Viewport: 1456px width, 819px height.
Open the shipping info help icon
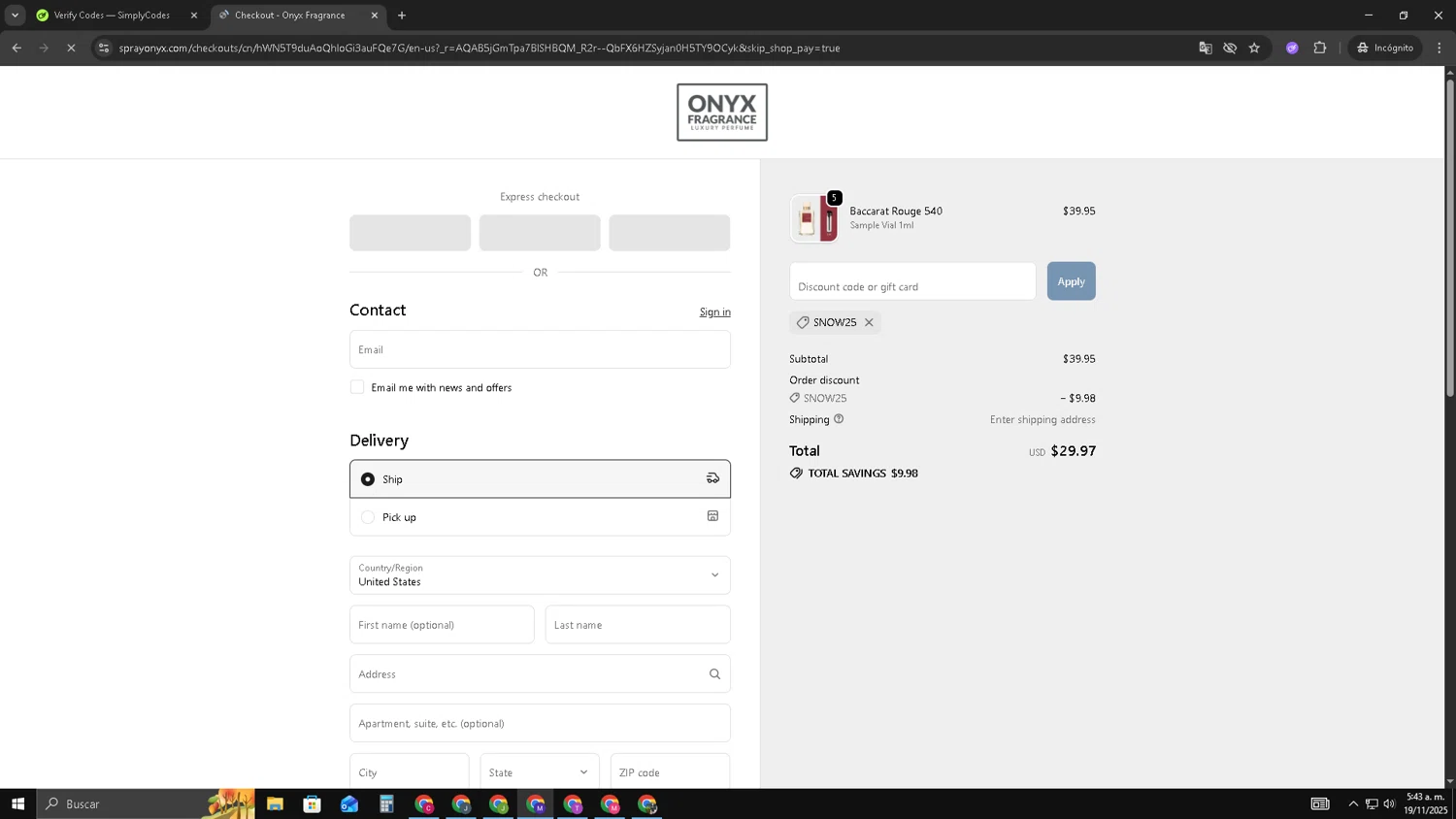[839, 419]
